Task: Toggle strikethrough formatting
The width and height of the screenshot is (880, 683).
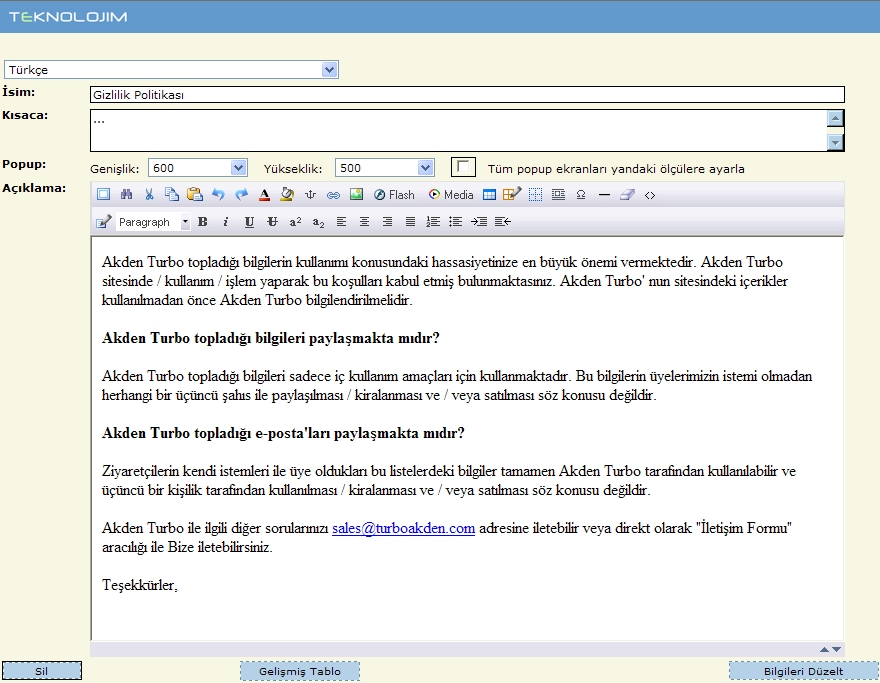Action: point(272,222)
